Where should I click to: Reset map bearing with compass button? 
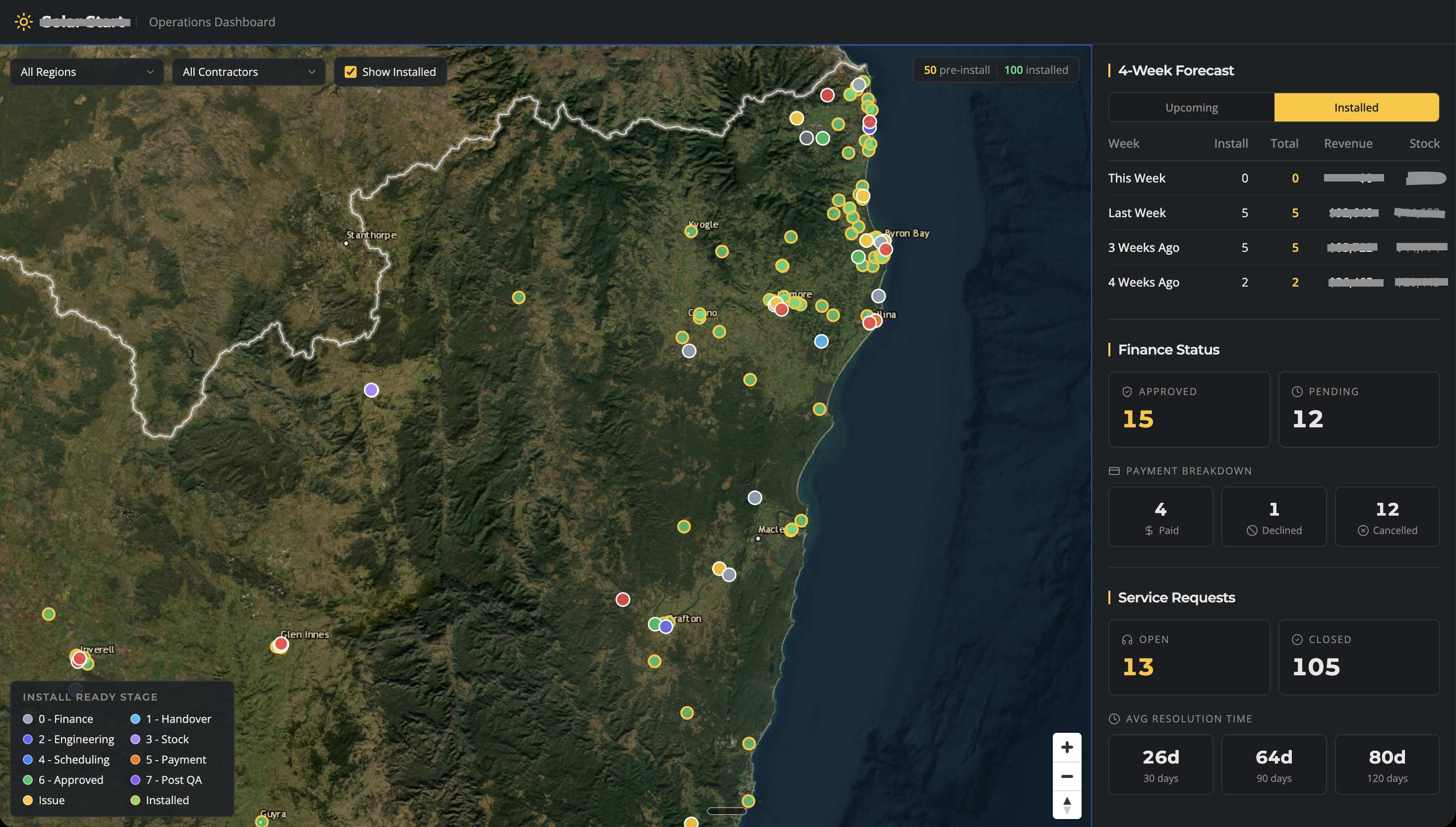[1066, 804]
